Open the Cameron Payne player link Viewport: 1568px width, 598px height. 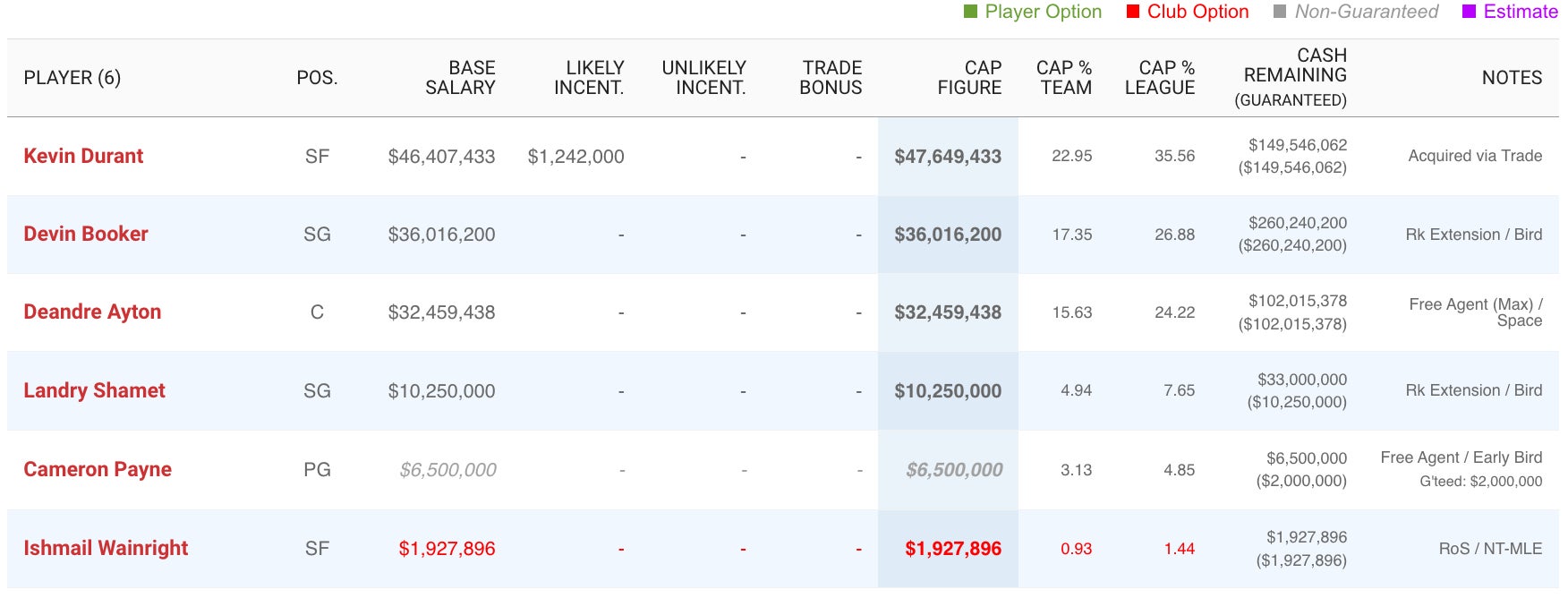(x=98, y=469)
